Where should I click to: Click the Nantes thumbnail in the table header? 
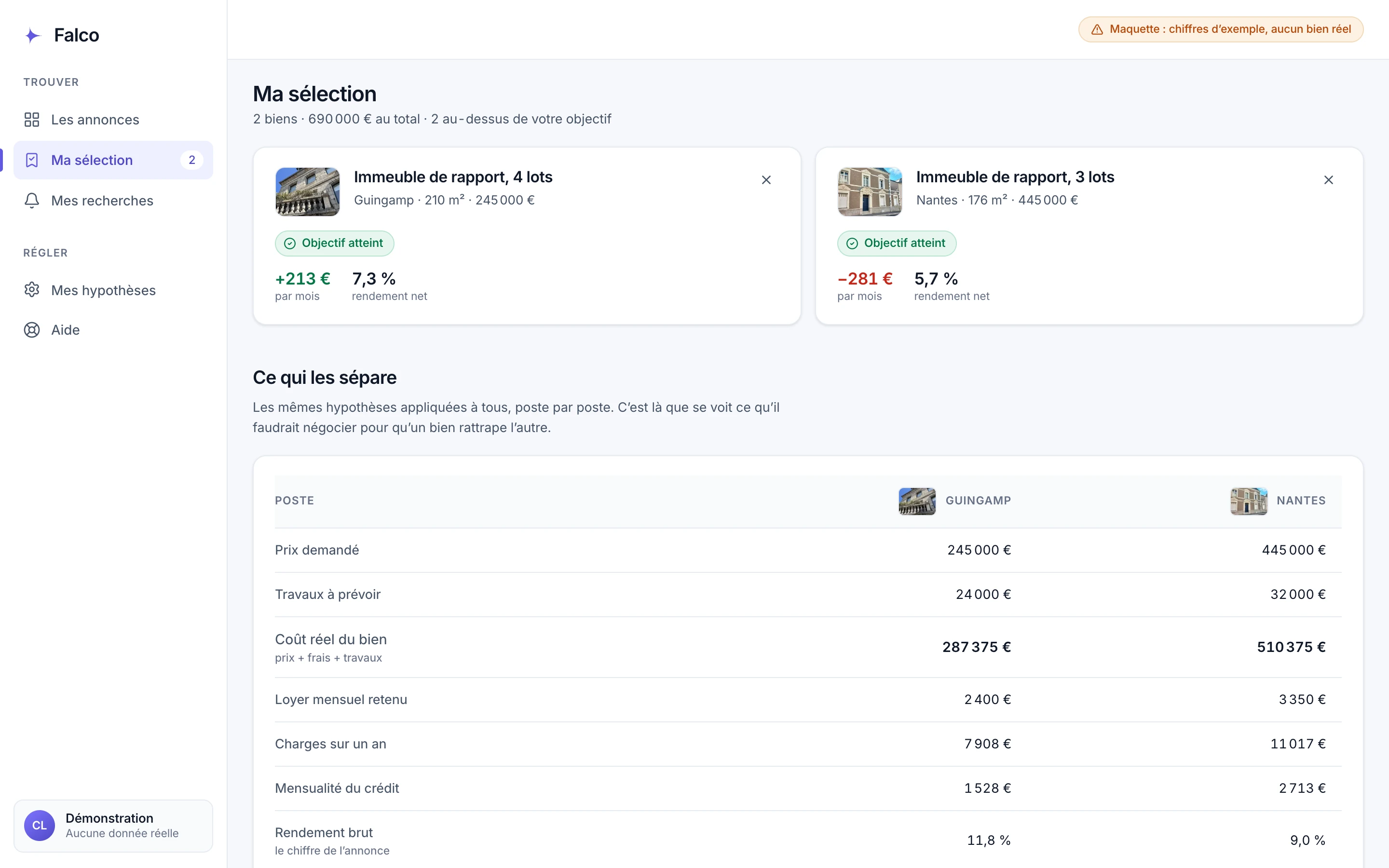click(x=1249, y=501)
